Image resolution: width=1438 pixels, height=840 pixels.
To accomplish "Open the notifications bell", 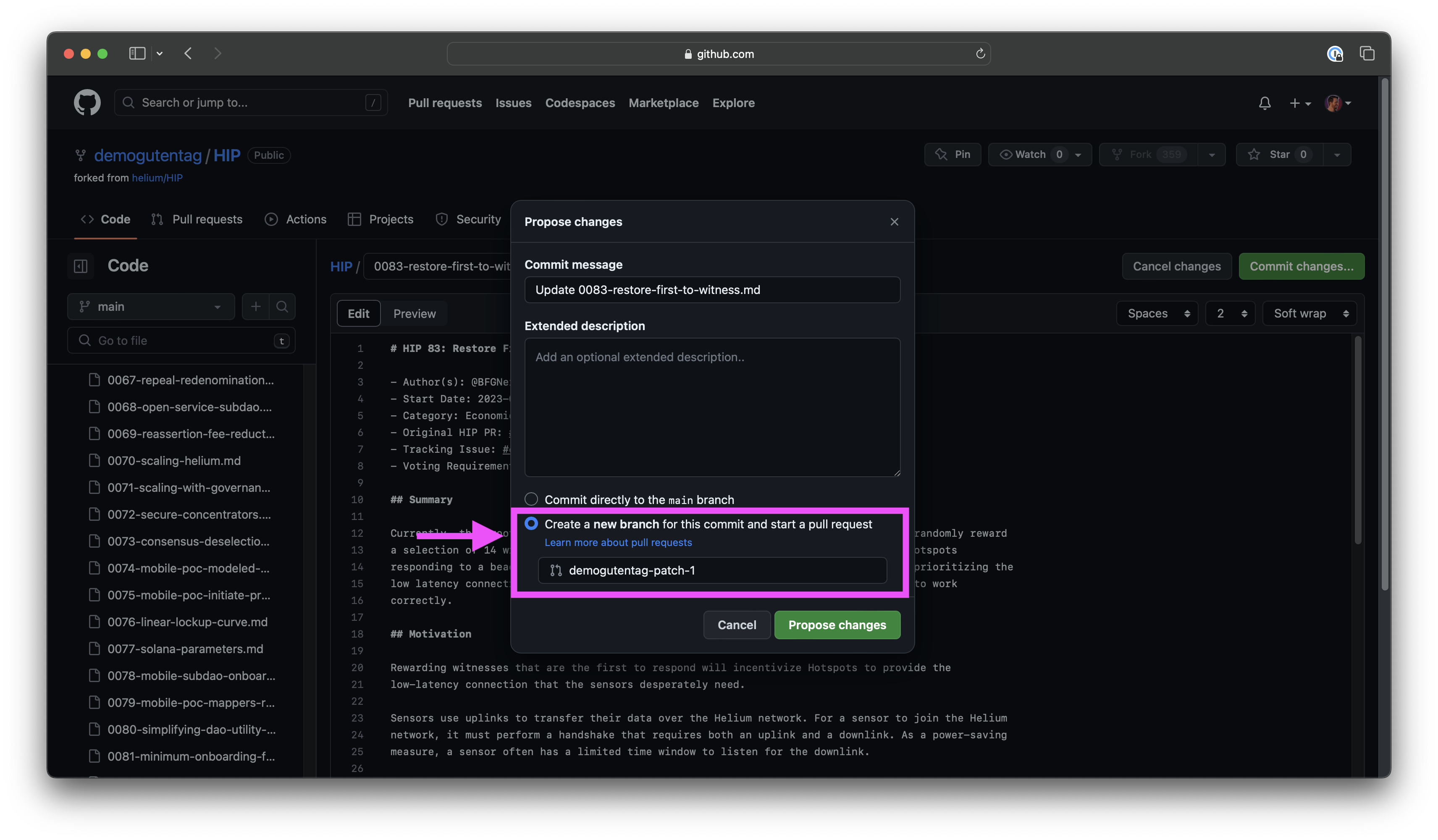I will click(x=1265, y=103).
